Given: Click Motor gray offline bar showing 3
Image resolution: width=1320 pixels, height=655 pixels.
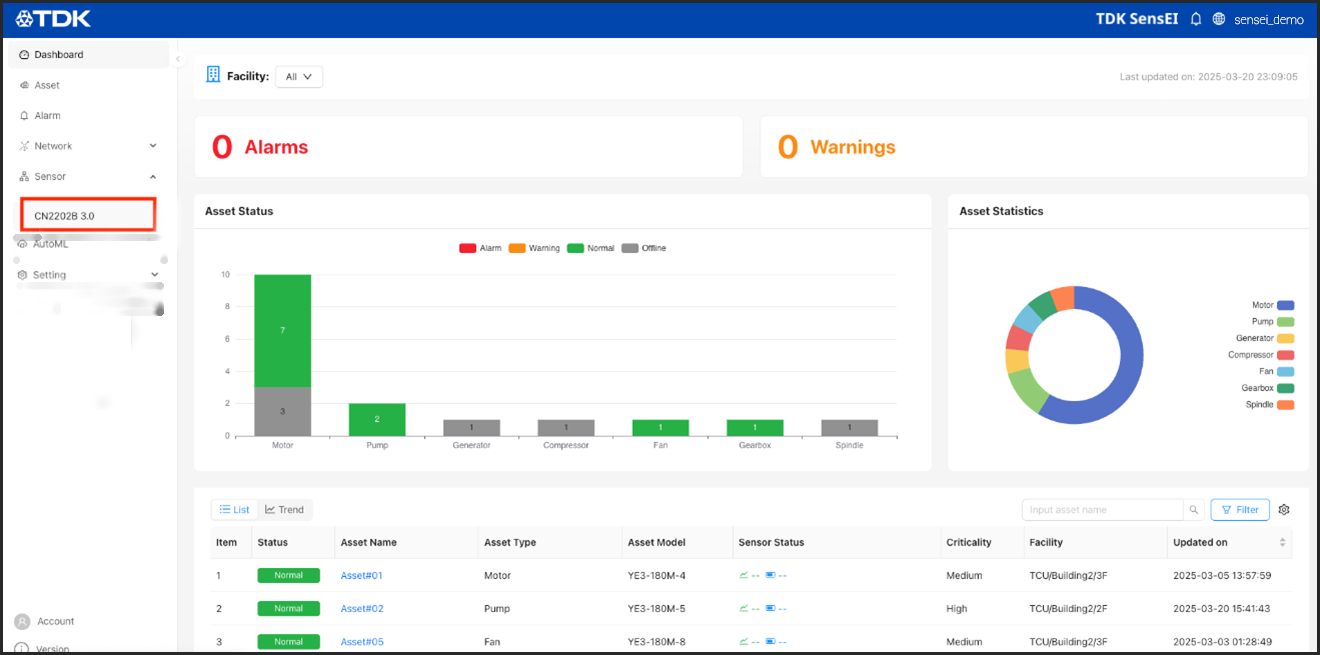Looking at the screenshot, I should pyautogui.click(x=283, y=412).
